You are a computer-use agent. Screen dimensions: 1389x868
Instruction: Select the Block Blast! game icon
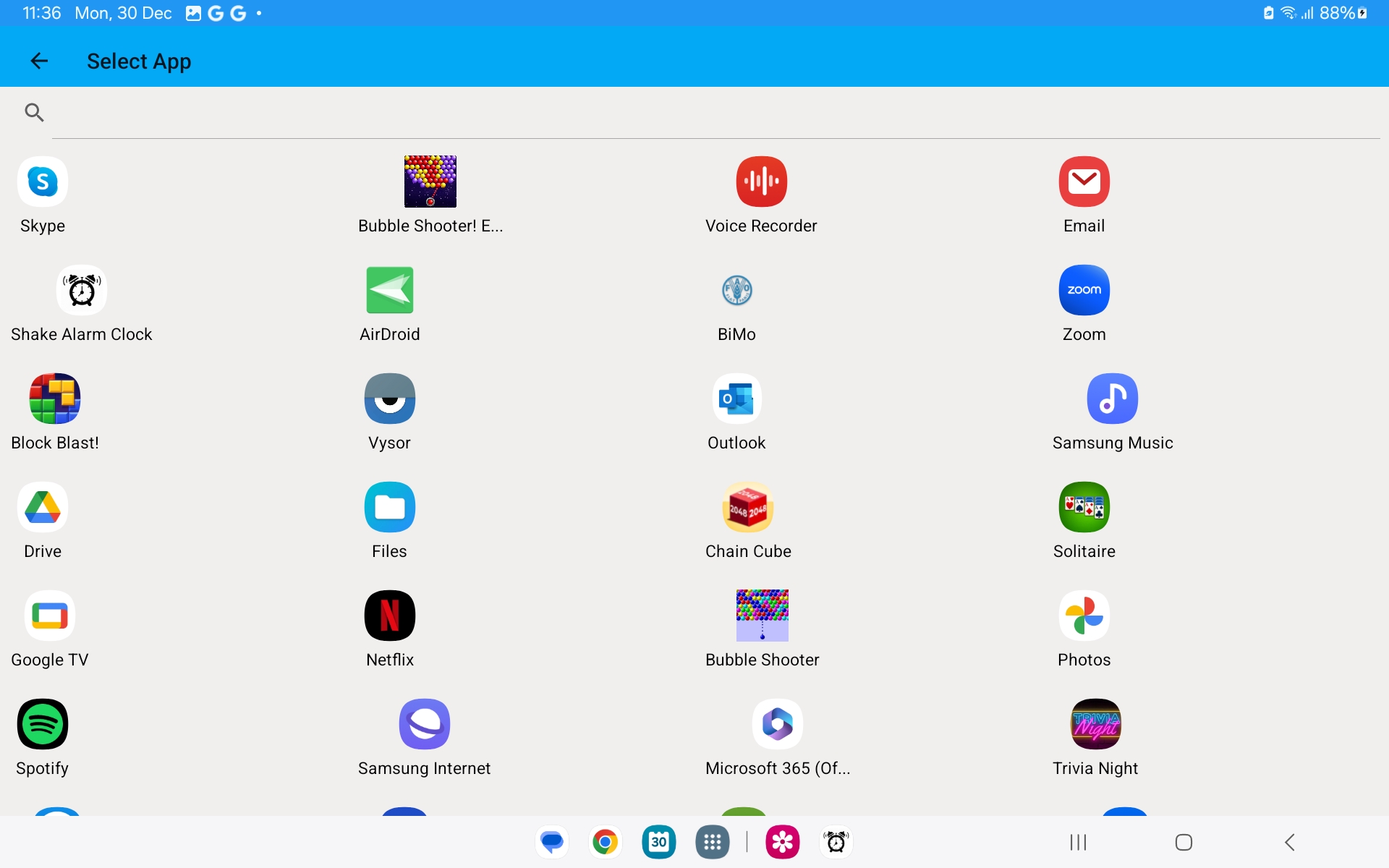pos(55,399)
